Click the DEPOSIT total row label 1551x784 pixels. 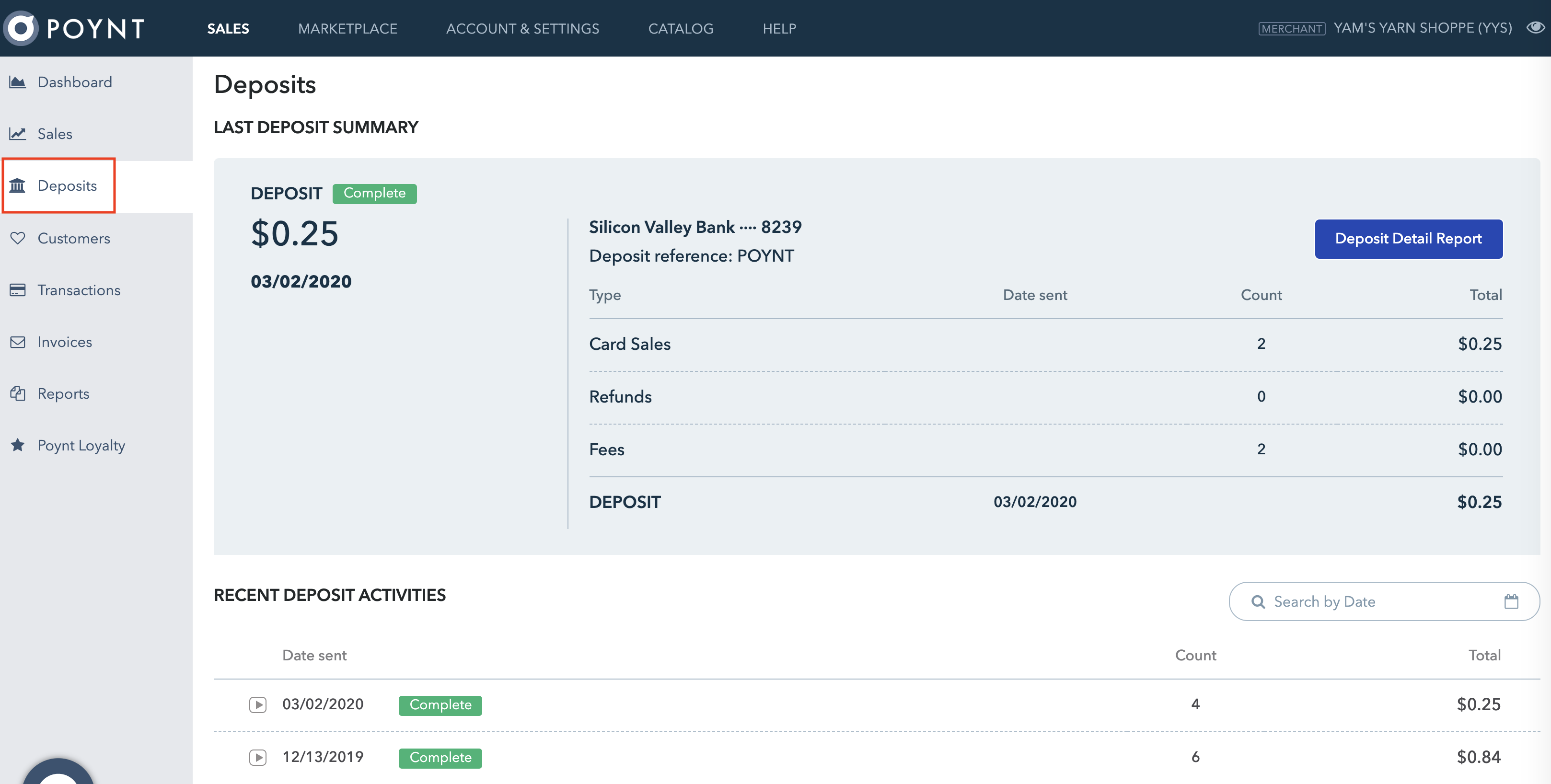625,502
